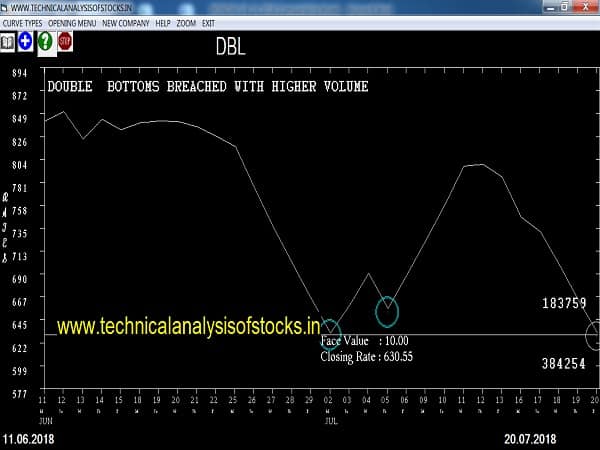Click the 384254 volume value
This screenshot has width=600, height=450.
[x=564, y=364]
